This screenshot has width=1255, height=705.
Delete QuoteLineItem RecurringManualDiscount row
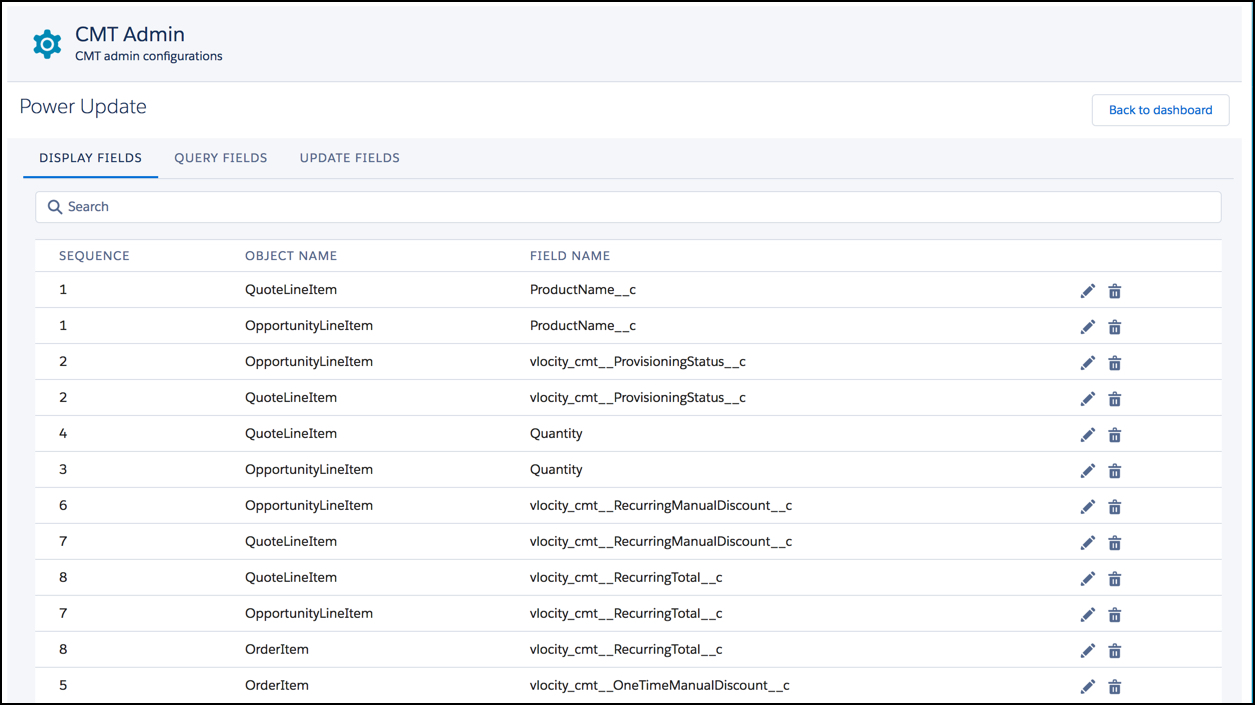tap(1115, 543)
